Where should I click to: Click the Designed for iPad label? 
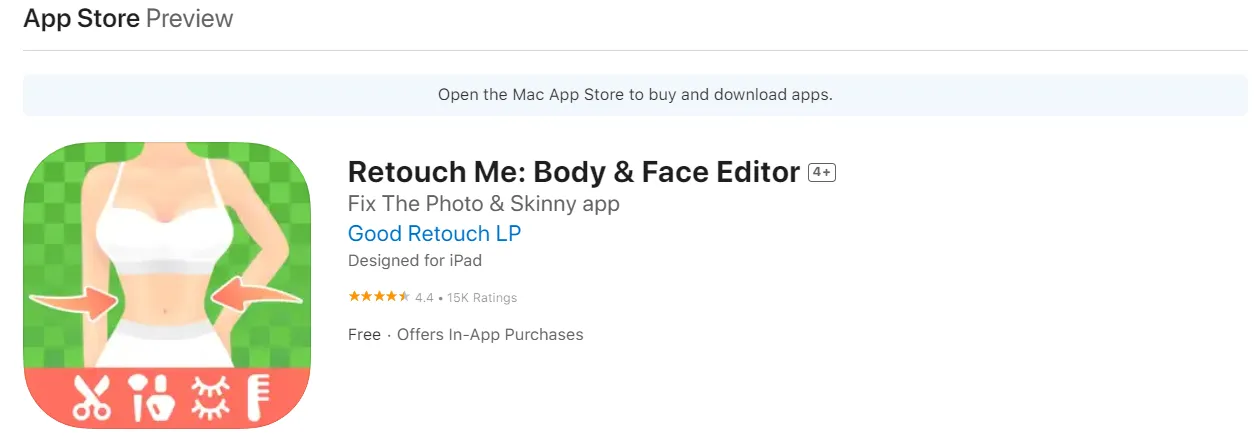[414, 261]
